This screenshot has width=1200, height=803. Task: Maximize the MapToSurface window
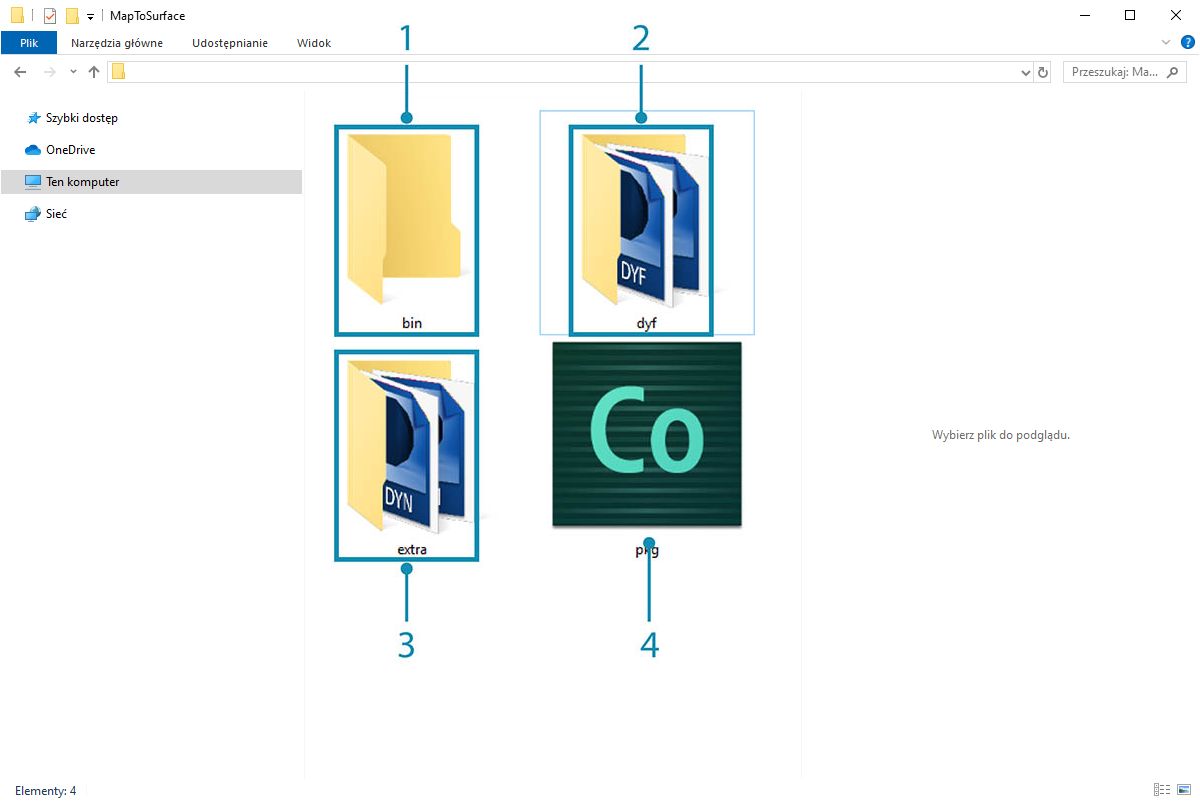(x=1130, y=15)
